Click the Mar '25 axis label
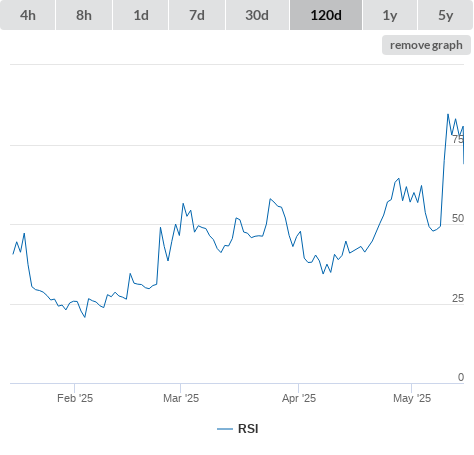The width and height of the screenshot is (474, 455). [181, 398]
